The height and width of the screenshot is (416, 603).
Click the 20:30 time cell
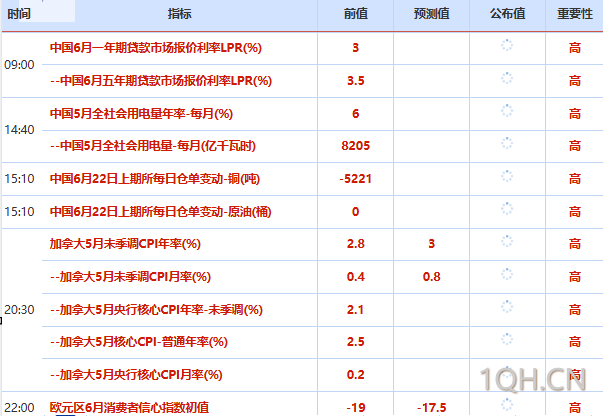pyautogui.click(x=19, y=310)
